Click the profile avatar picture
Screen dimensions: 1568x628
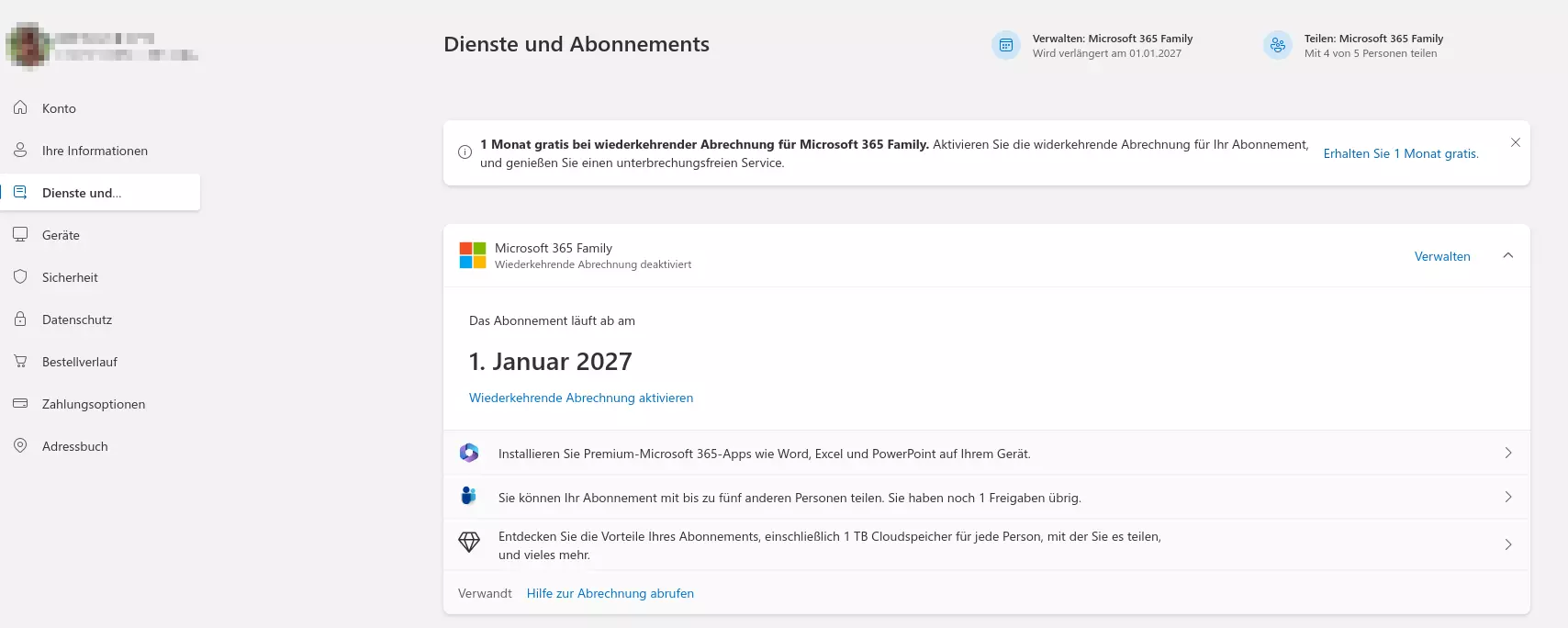pos(28,45)
